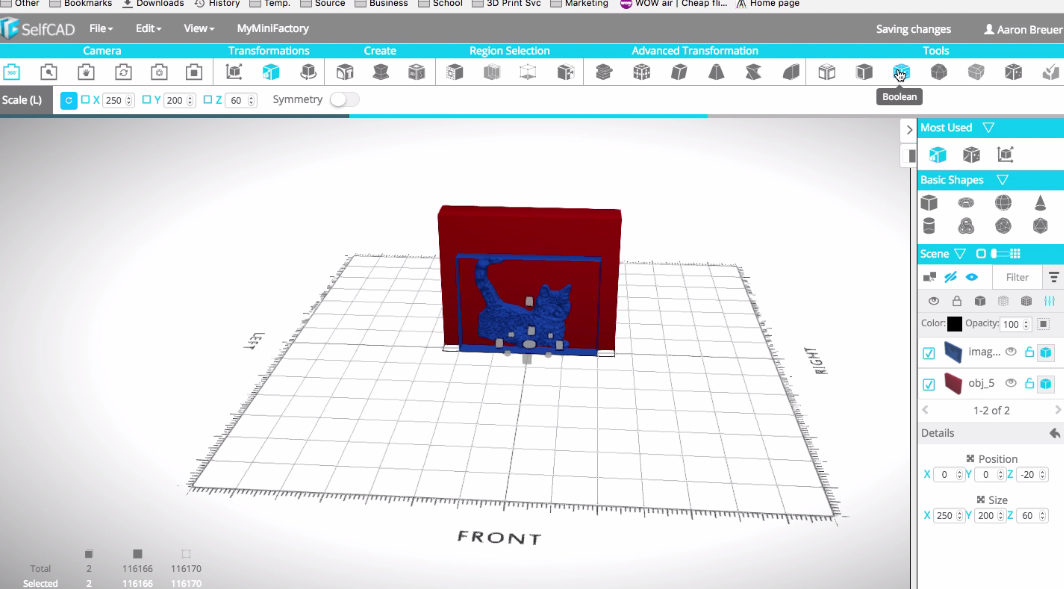Viewport: 1064px width, 589px height.
Task: Open the Home page bookmark
Action: click(767, 3)
